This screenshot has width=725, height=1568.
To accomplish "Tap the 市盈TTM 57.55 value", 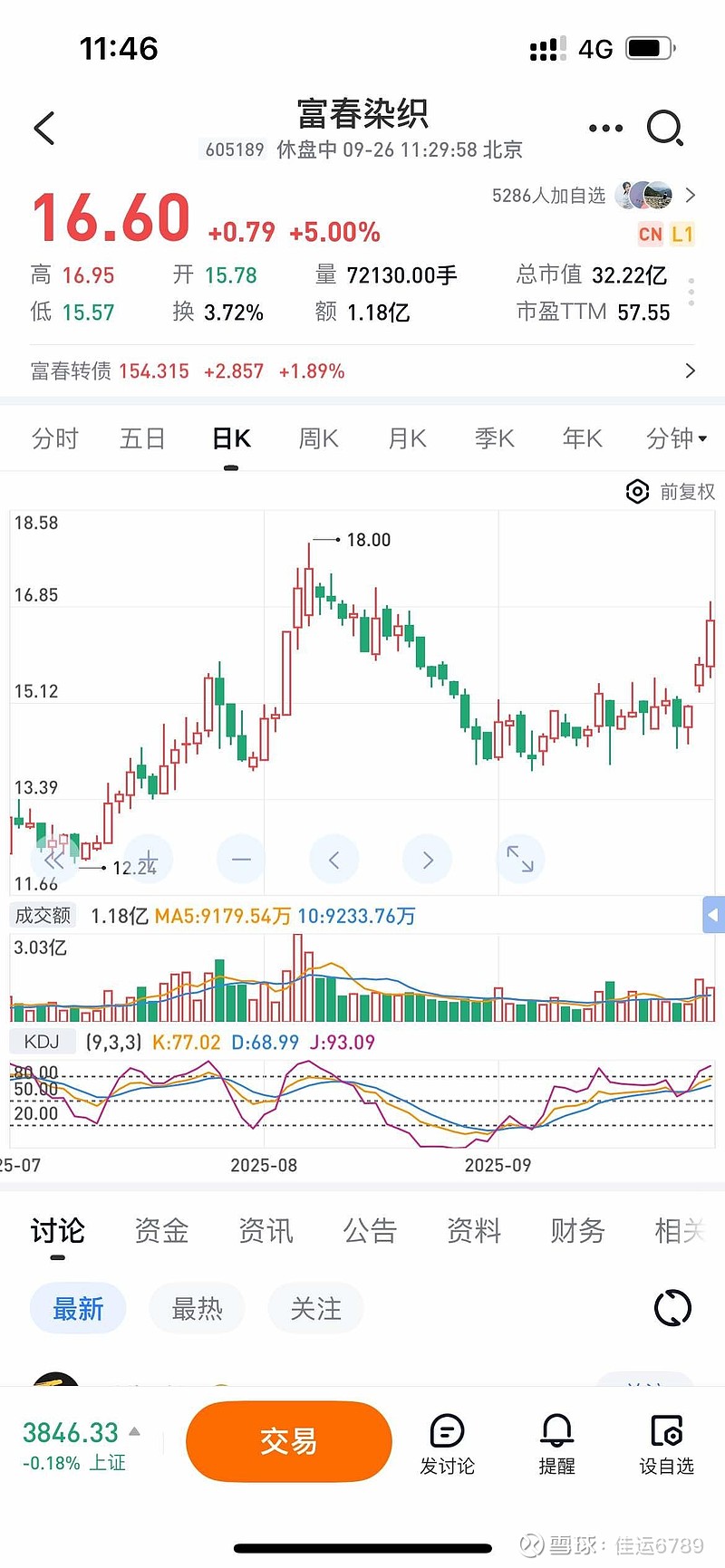I will (x=594, y=312).
